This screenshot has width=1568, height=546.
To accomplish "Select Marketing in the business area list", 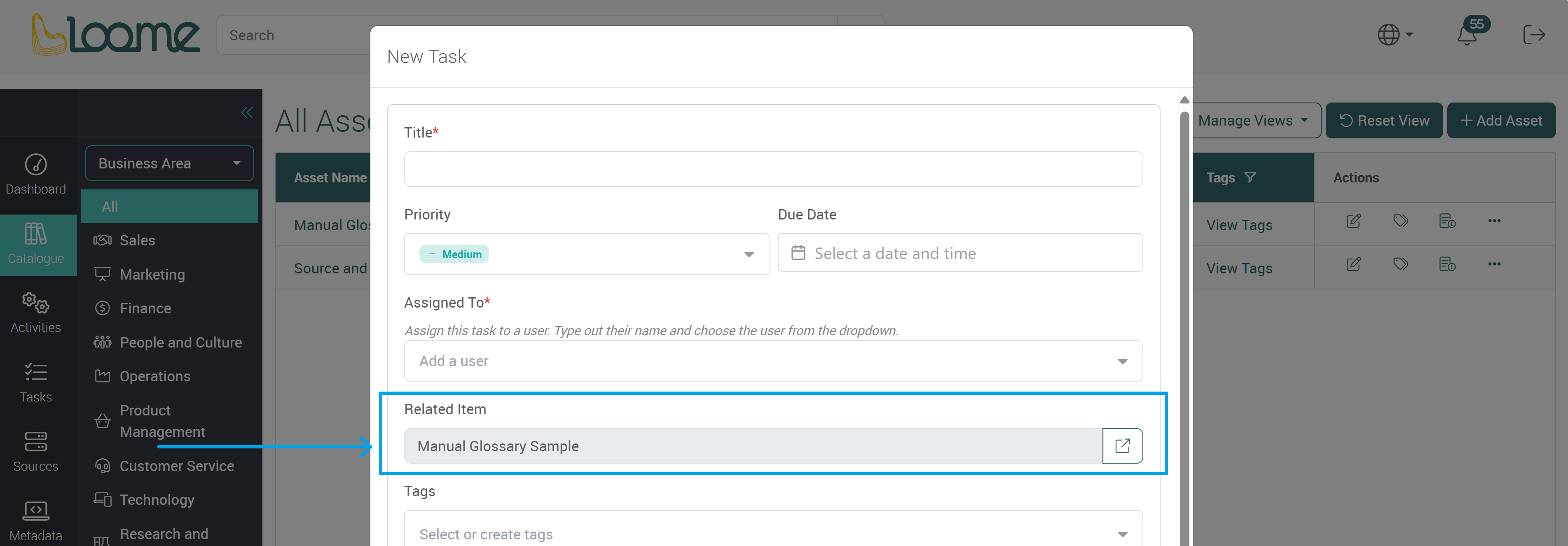I will [153, 274].
